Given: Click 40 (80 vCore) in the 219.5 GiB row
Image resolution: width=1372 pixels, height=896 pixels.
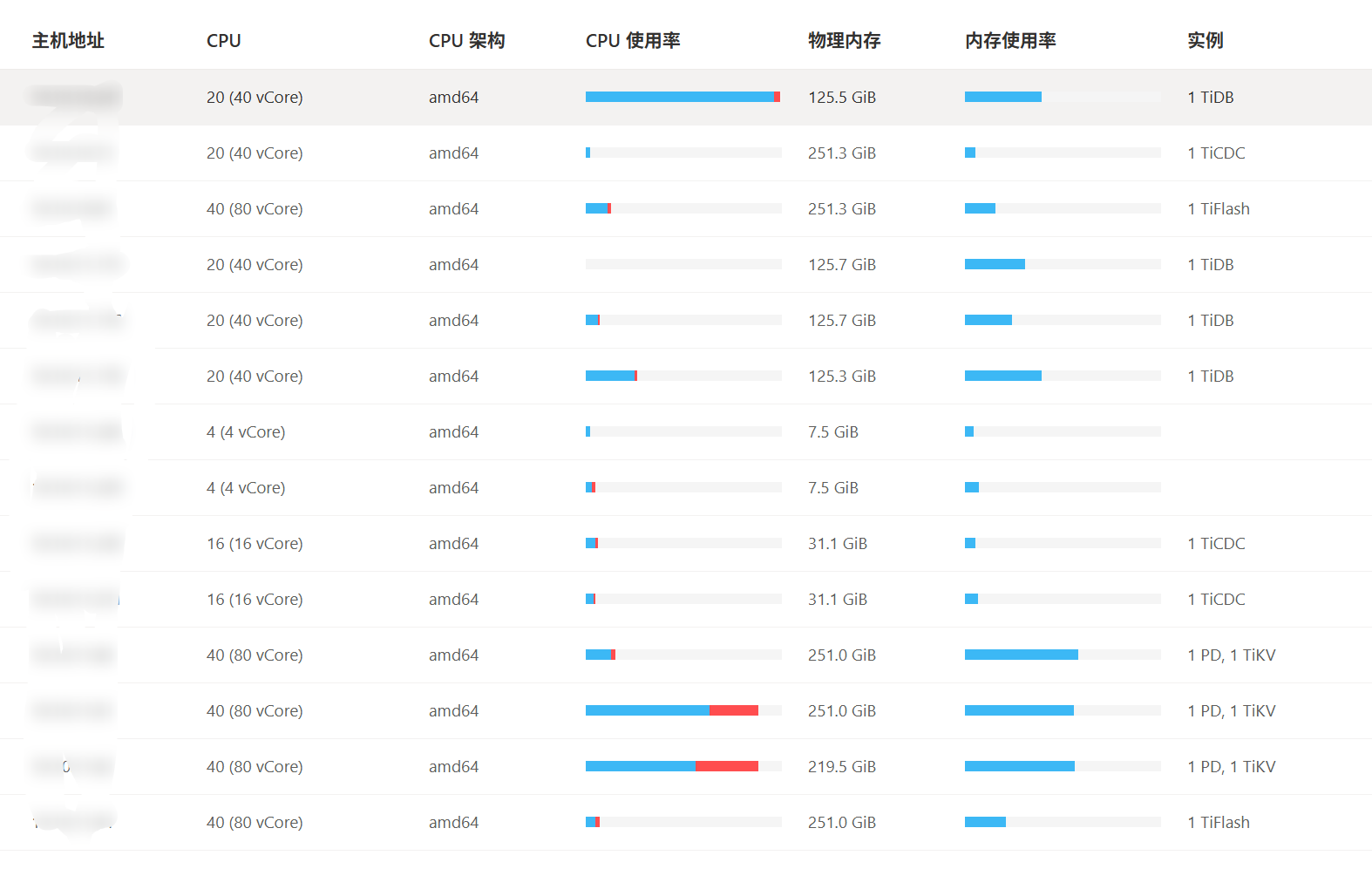Looking at the screenshot, I should [x=255, y=767].
